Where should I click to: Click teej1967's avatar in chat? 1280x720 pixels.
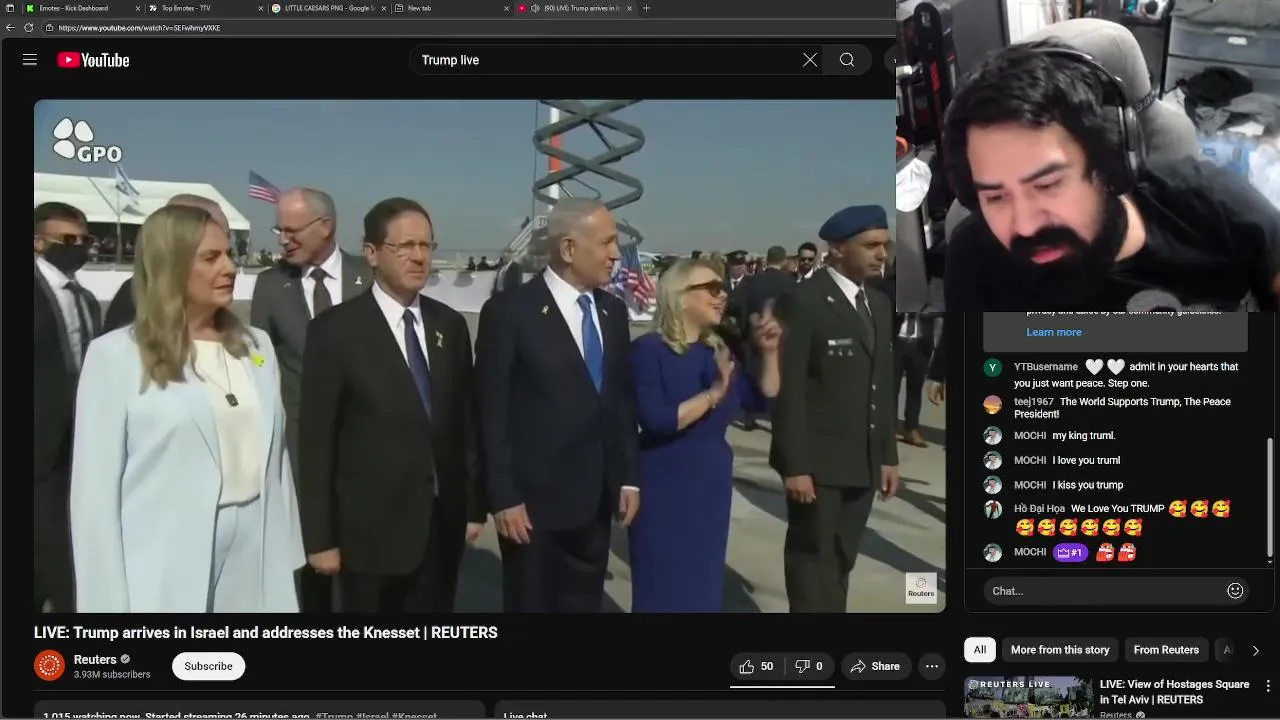click(x=992, y=404)
